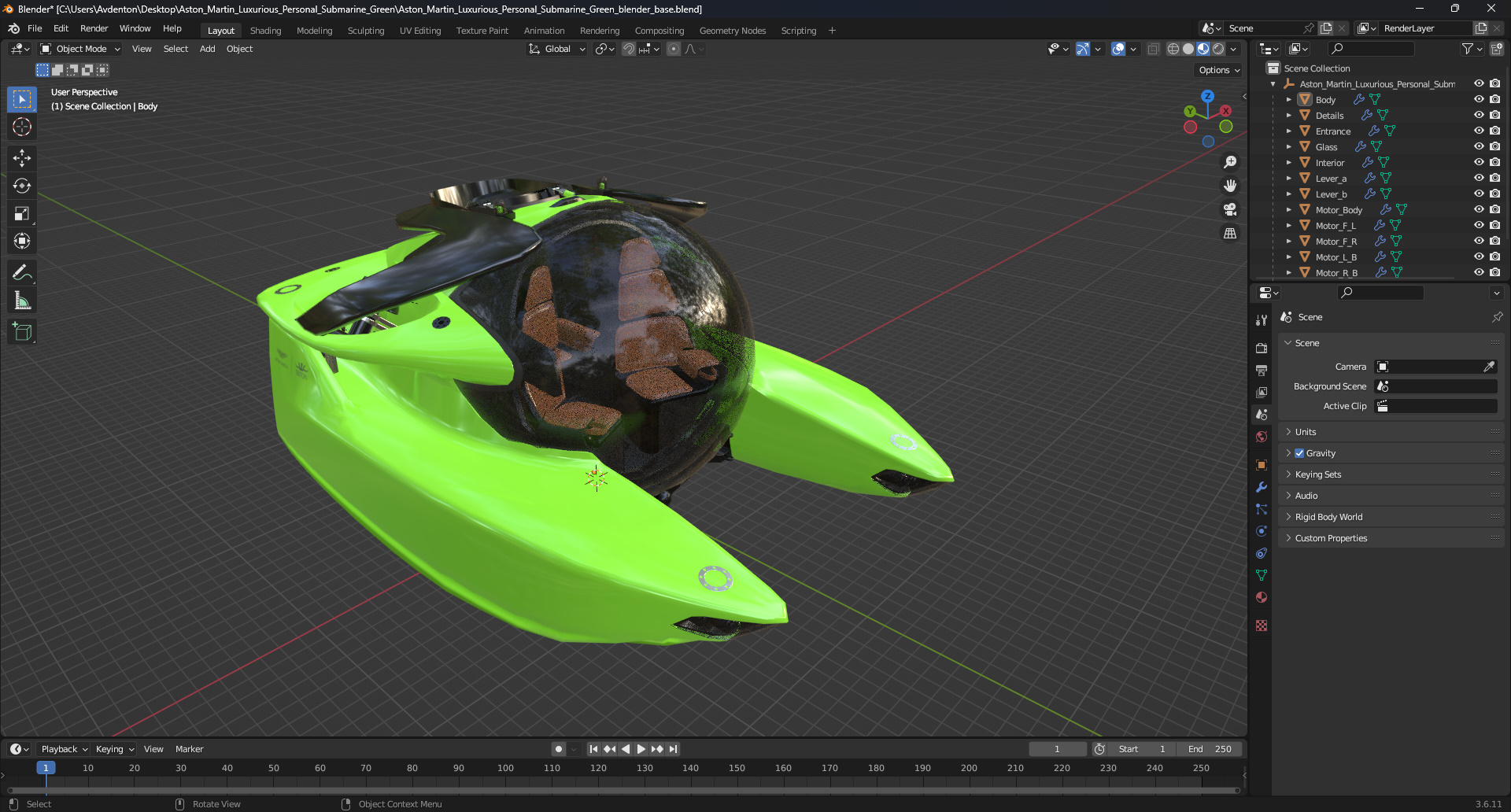Expand the Units panel
Screen dimensions: 1511x812
click(x=1391, y=432)
